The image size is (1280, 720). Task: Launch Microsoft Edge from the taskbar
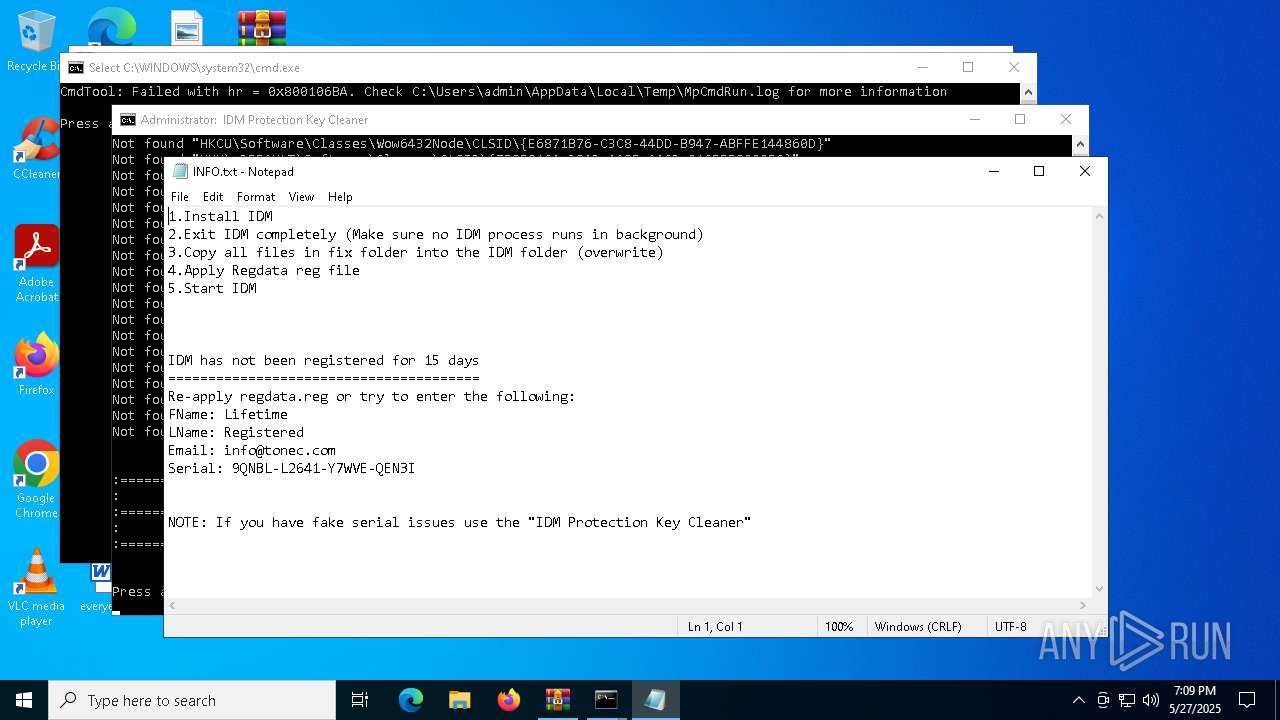point(411,700)
